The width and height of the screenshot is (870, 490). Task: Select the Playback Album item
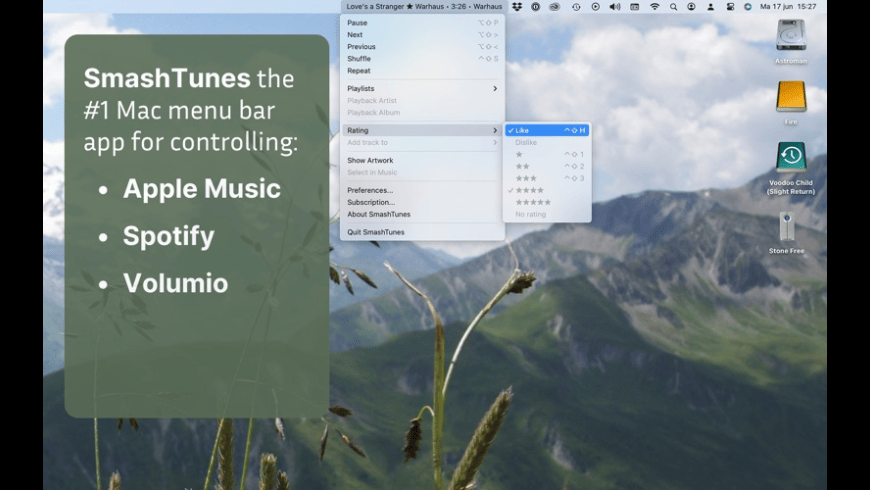click(422, 113)
